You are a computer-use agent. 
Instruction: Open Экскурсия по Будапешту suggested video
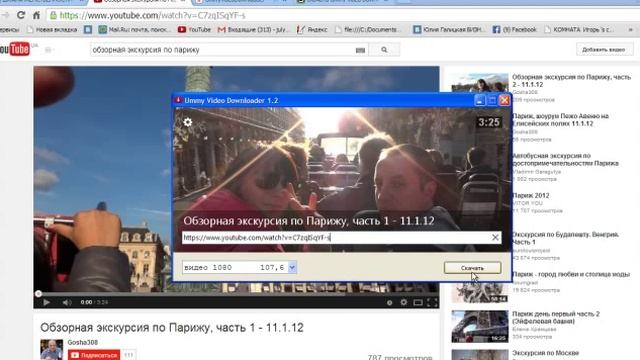(x=565, y=238)
